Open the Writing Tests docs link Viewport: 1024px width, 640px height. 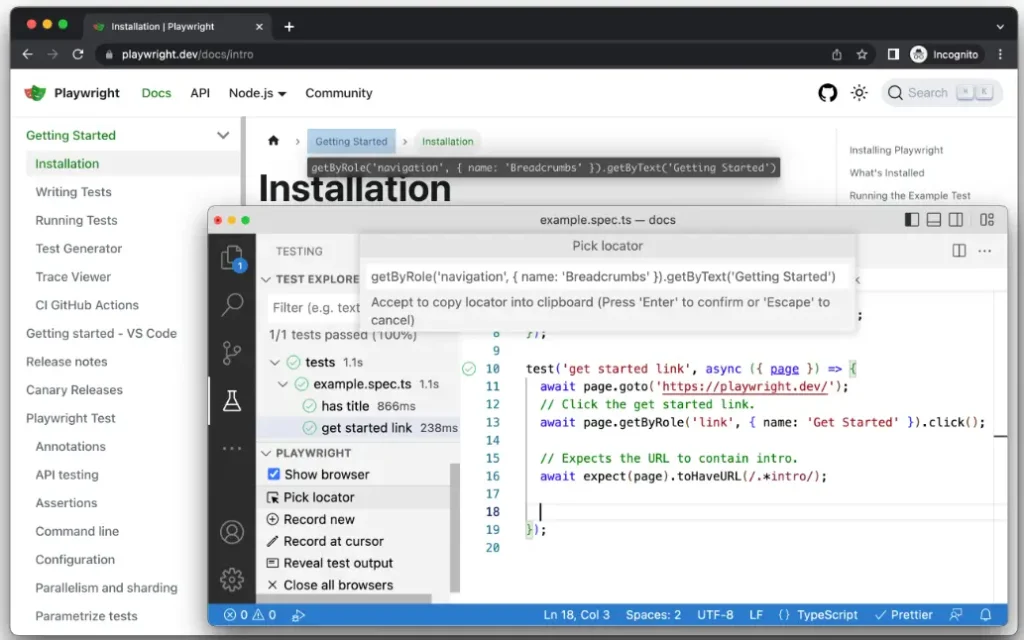point(73,192)
